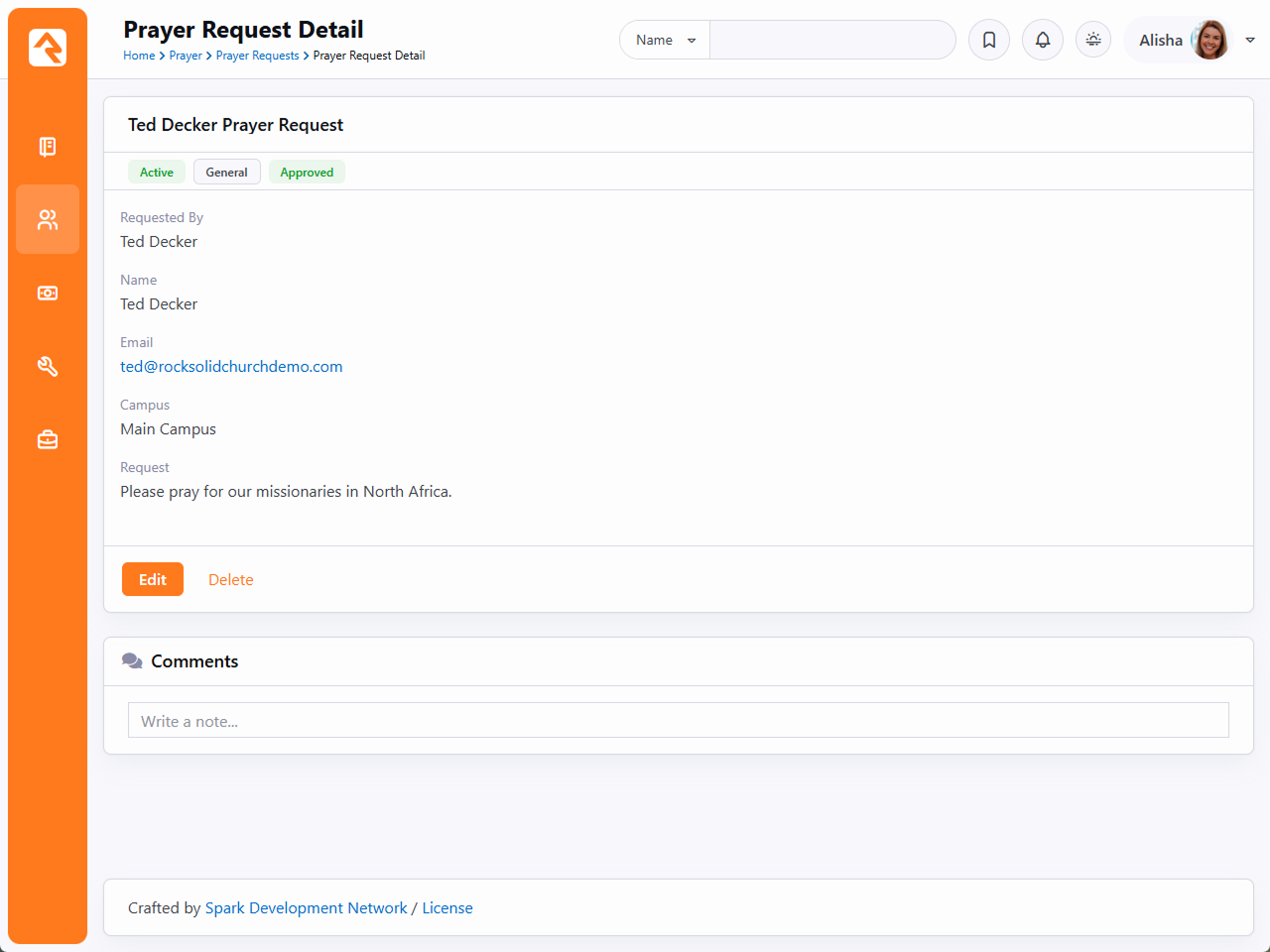Click the Edit button
The image size is (1270, 952).
click(153, 579)
